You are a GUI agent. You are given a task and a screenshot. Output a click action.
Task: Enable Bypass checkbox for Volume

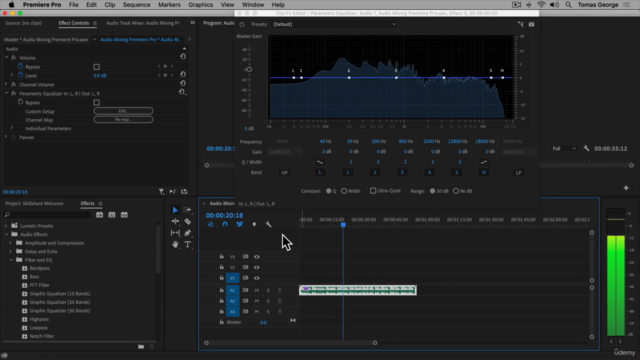click(x=96, y=67)
